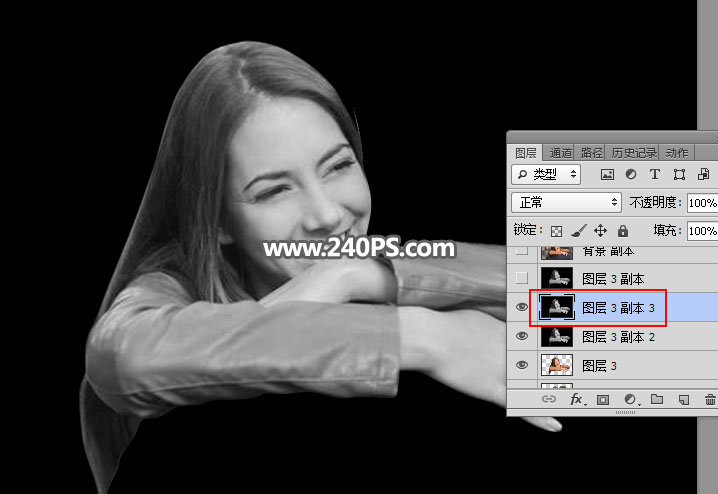Lock image pixels brush icon
The width and height of the screenshot is (718, 494).
[579, 231]
